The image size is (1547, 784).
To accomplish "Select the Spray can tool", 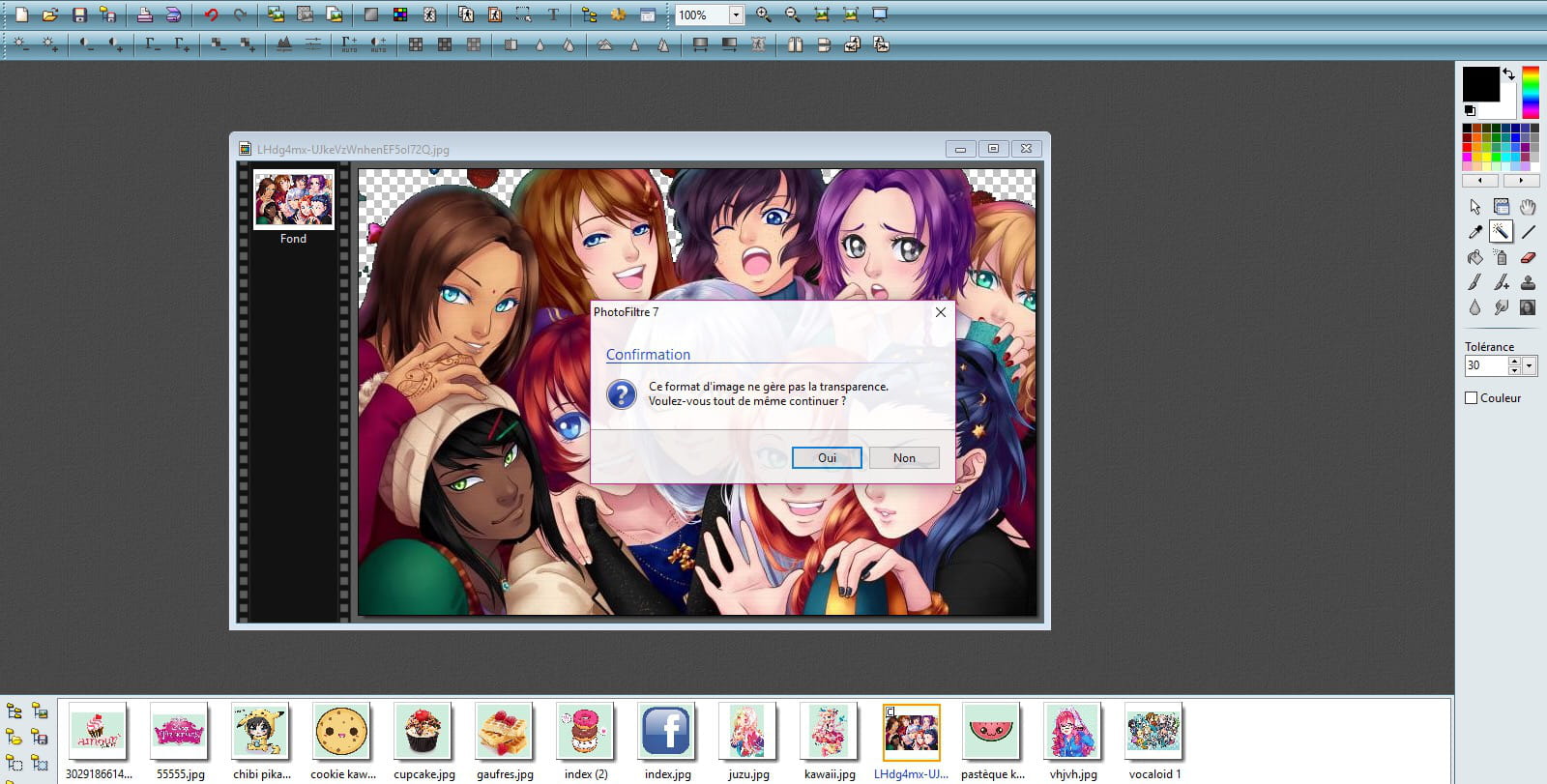I will tap(1501, 257).
